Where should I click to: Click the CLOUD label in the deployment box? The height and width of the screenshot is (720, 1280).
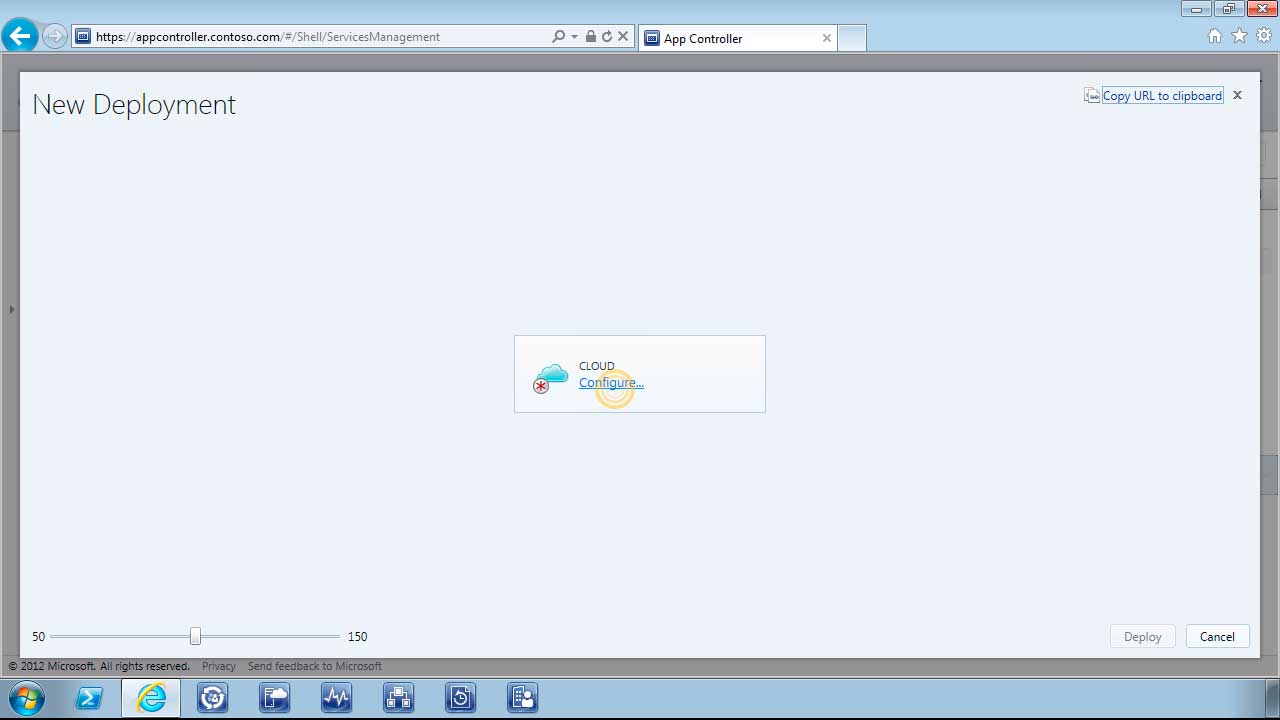point(597,366)
